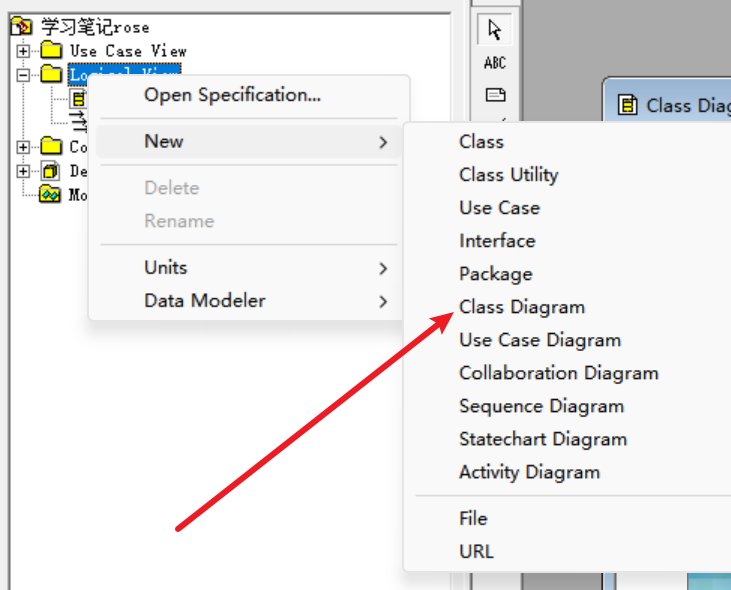This screenshot has width=731, height=590.
Task: Select URL in the New submenu
Action: click(x=476, y=551)
